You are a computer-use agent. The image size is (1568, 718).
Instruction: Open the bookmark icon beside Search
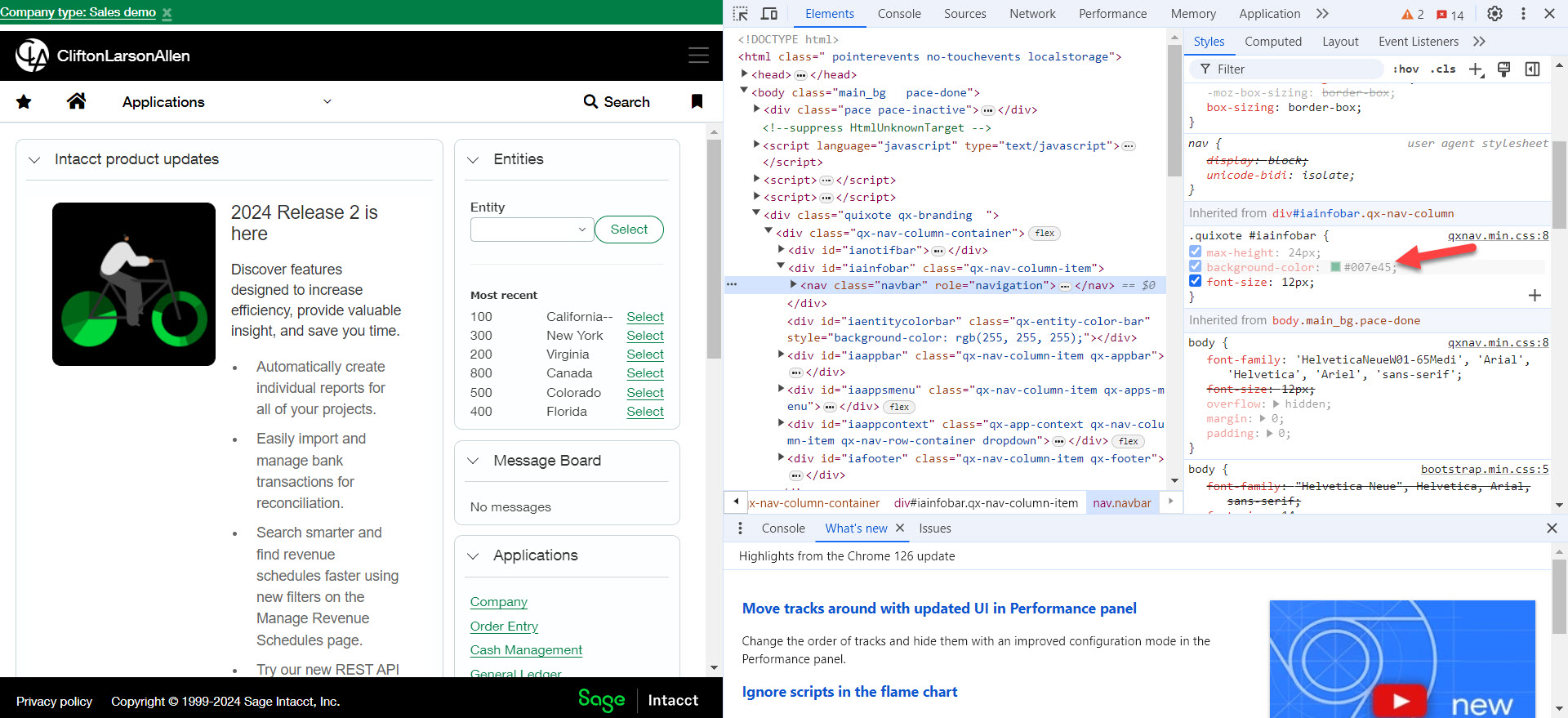697,101
